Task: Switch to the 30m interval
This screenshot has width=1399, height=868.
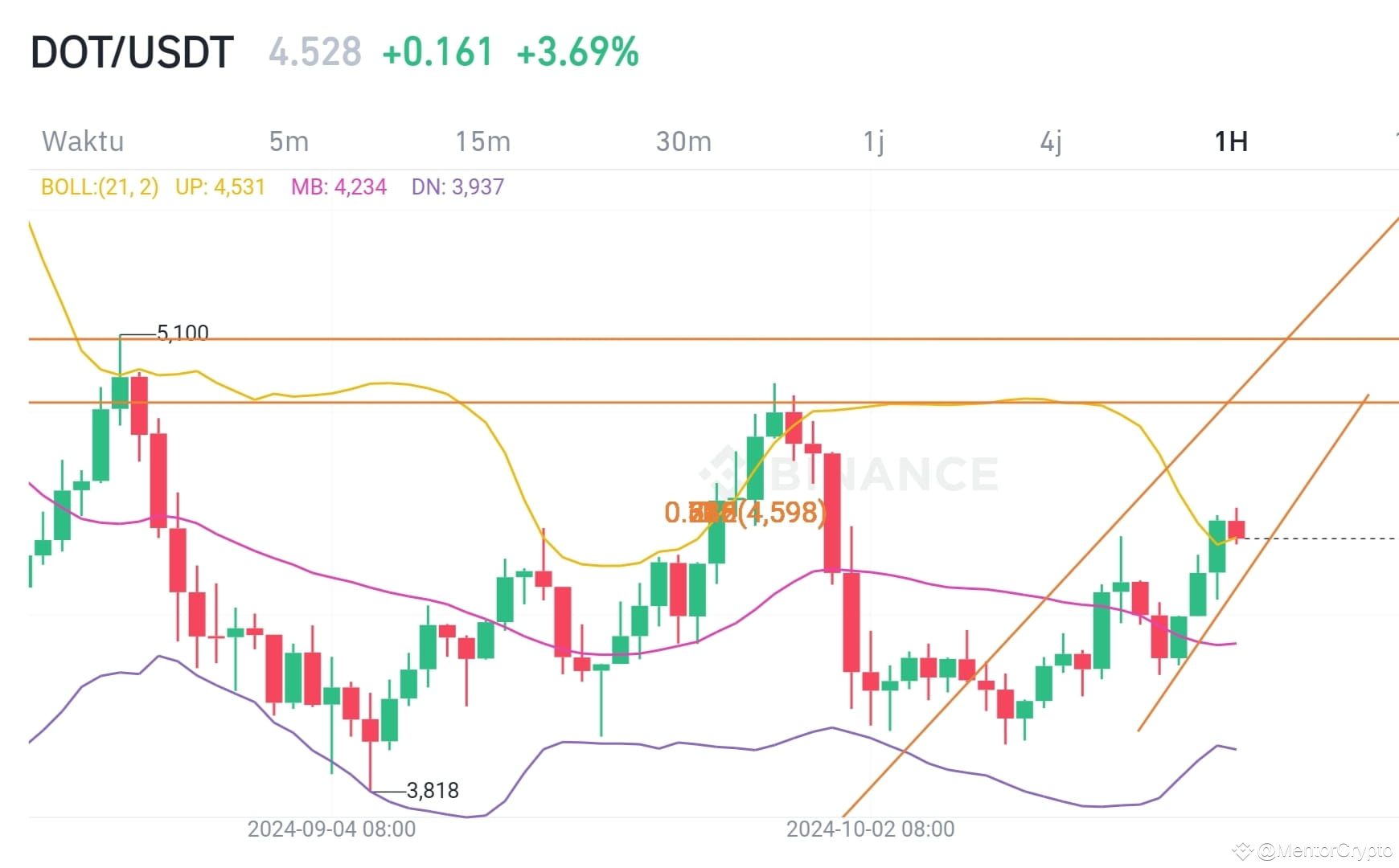Action: [x=683, y=141]
